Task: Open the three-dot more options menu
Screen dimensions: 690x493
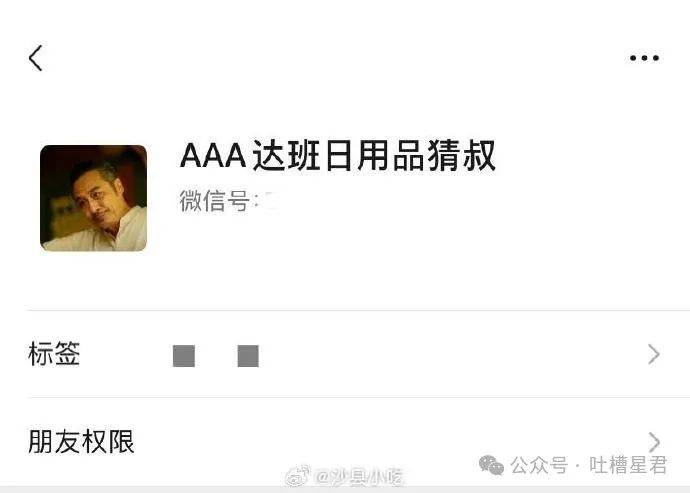Action: click(644, 58)
